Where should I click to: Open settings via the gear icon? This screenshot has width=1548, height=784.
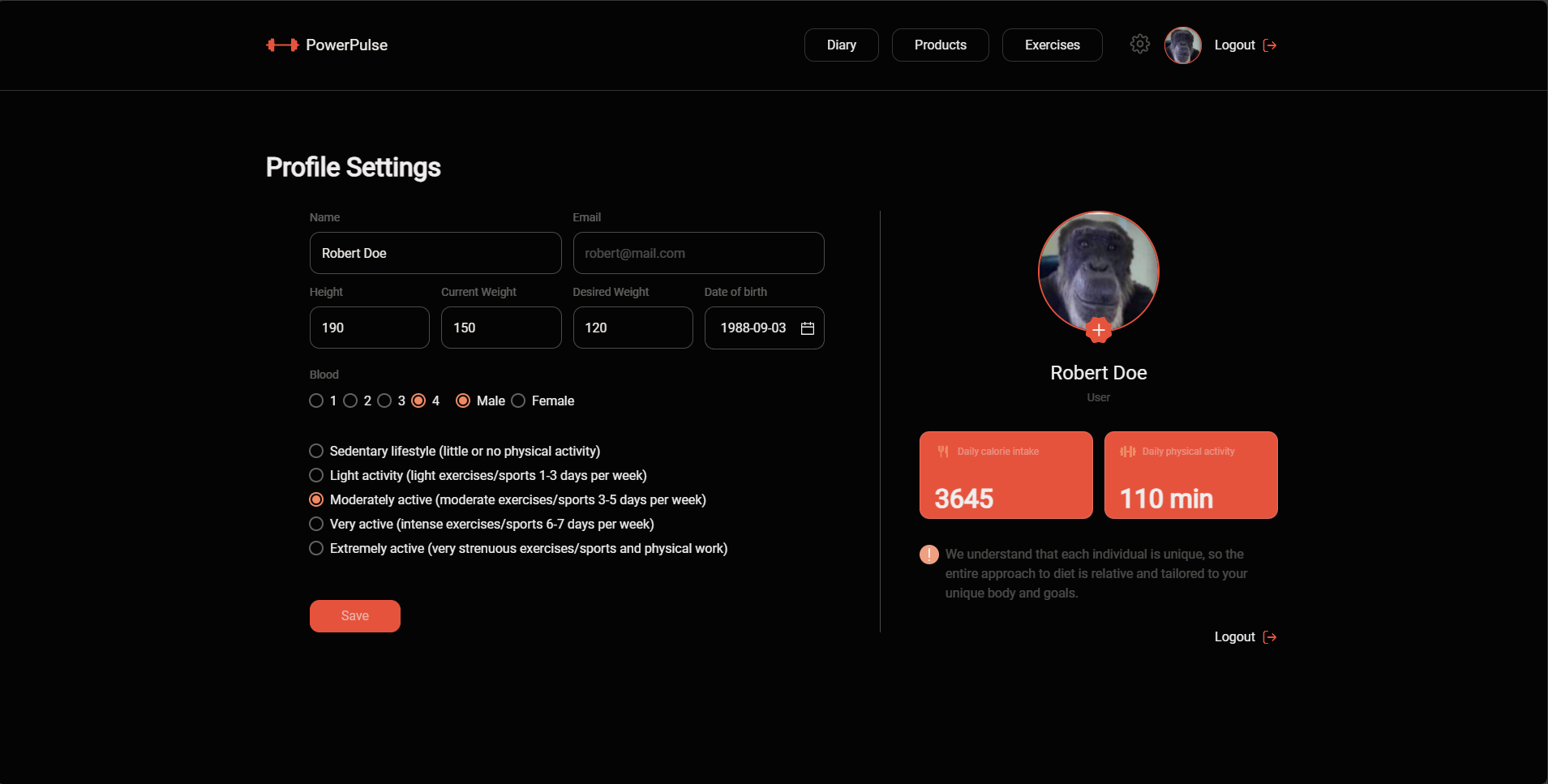(x=1140, y=45)
